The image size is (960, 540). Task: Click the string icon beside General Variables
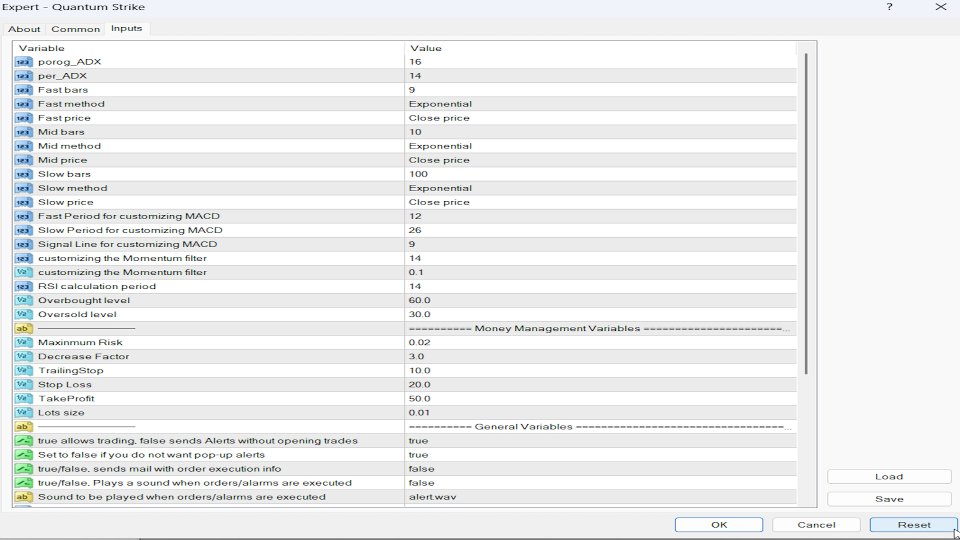click(23, 427)
